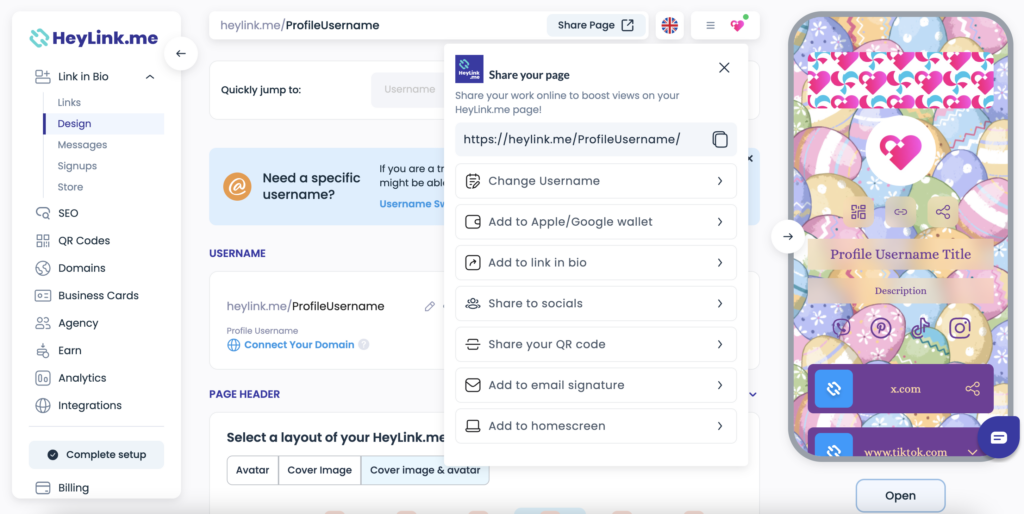Select Add to homescreen option

(x=596, y=426)
